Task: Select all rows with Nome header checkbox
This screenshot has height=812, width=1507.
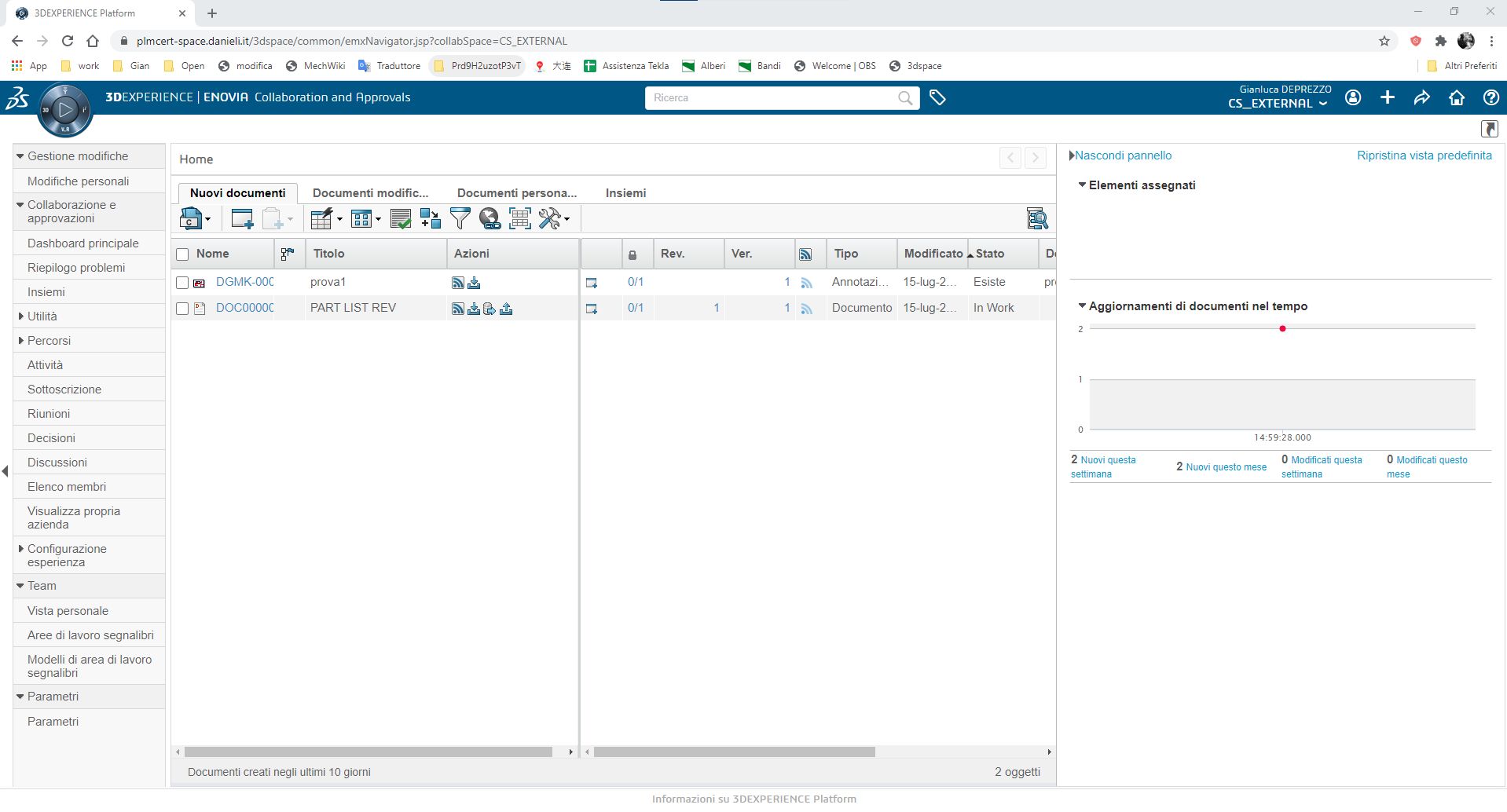Action: tap(183, 254)
